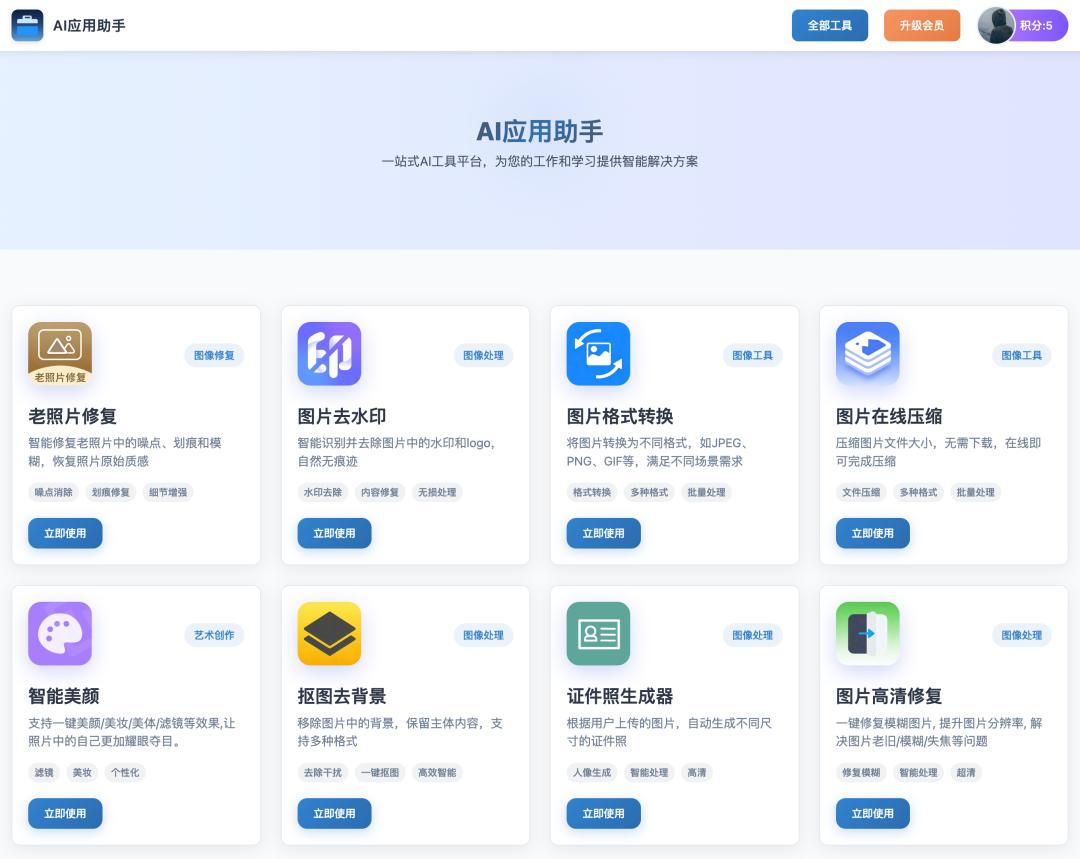The image size is (1080, 859).
Task: Click the 抠图去背景 layers icon
Action: 329,633
